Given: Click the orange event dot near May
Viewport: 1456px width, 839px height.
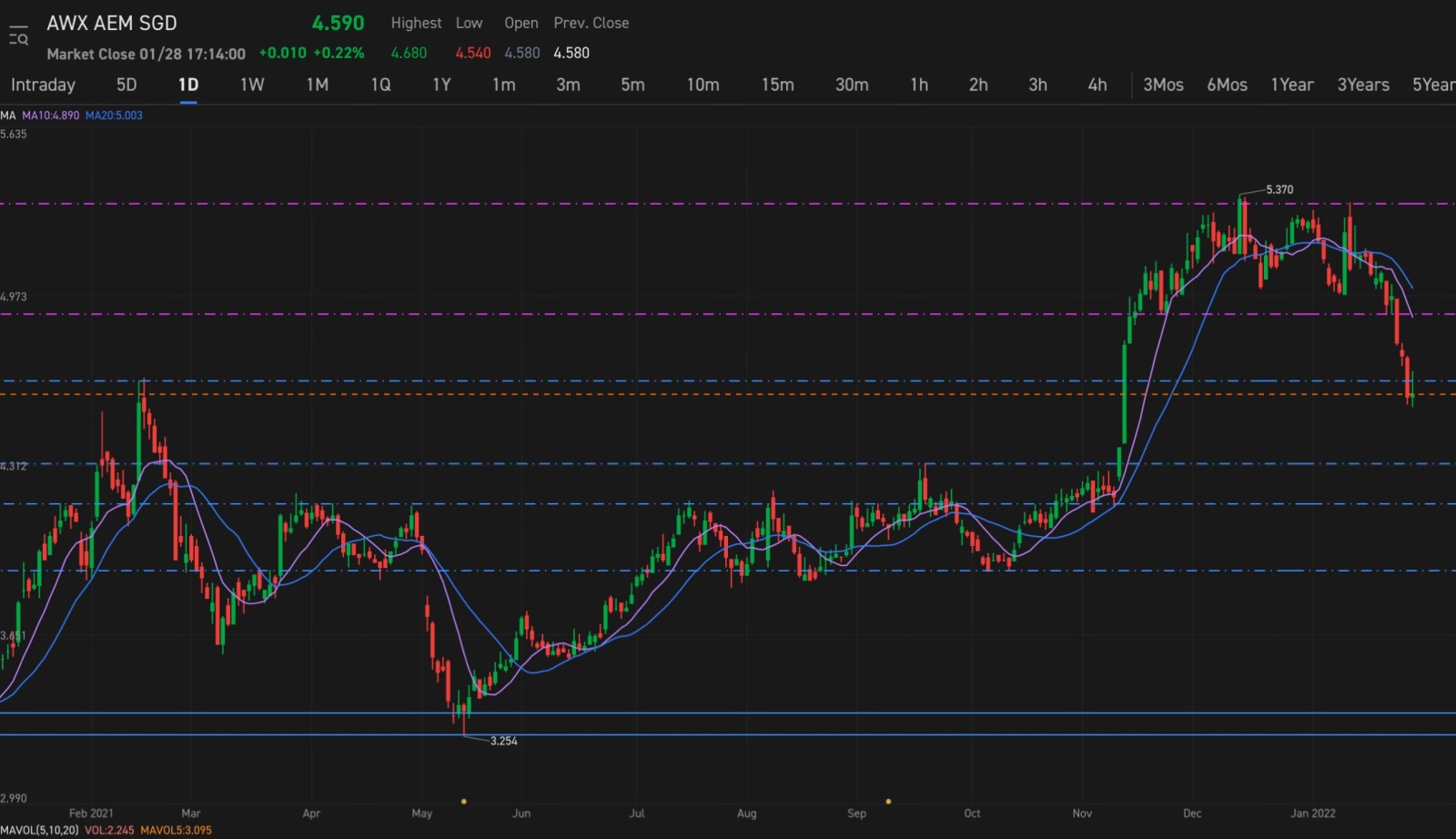Looking at the screenshot, I should [464, 802].
